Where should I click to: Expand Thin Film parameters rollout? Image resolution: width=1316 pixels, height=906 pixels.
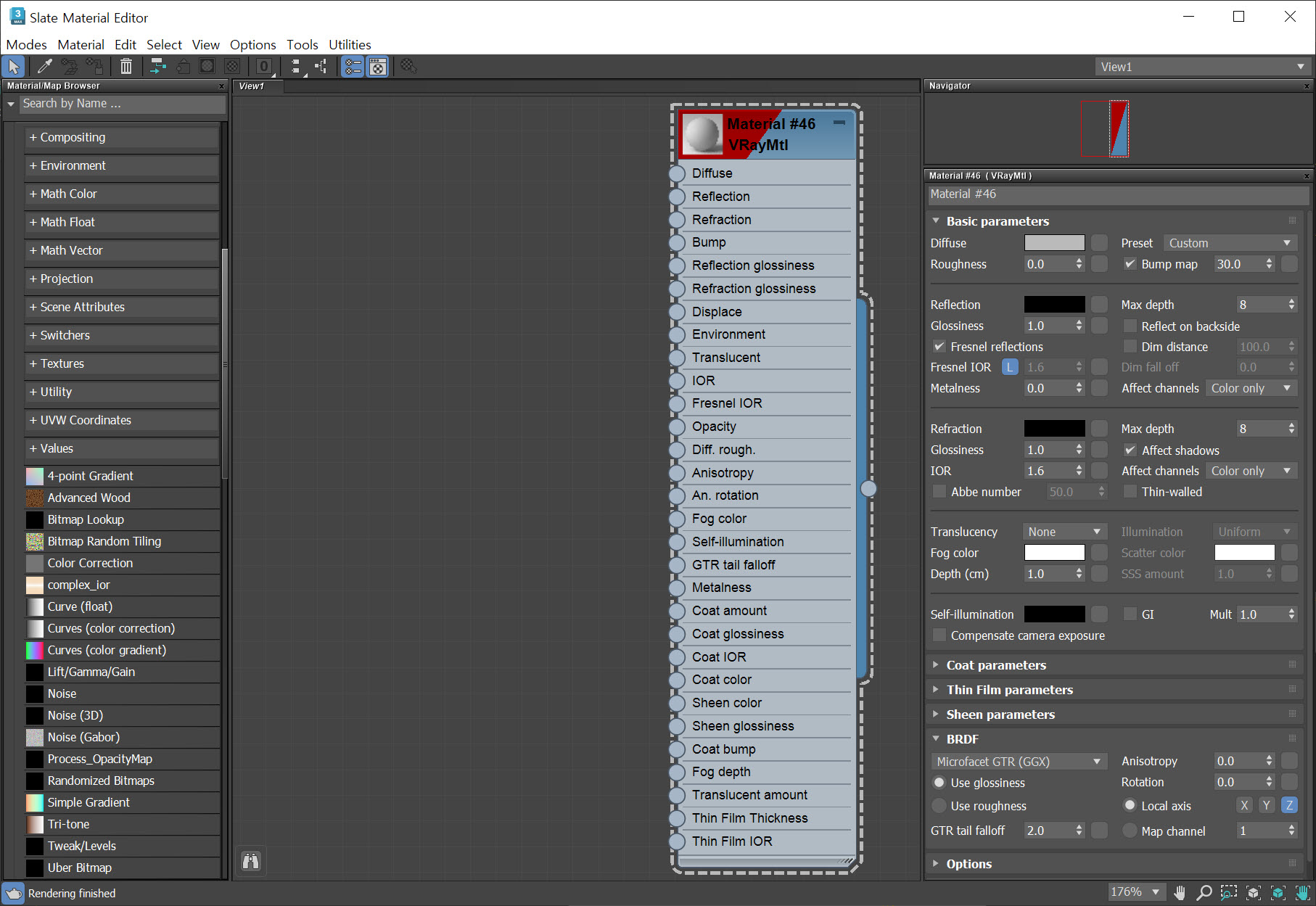point(1009,690)
